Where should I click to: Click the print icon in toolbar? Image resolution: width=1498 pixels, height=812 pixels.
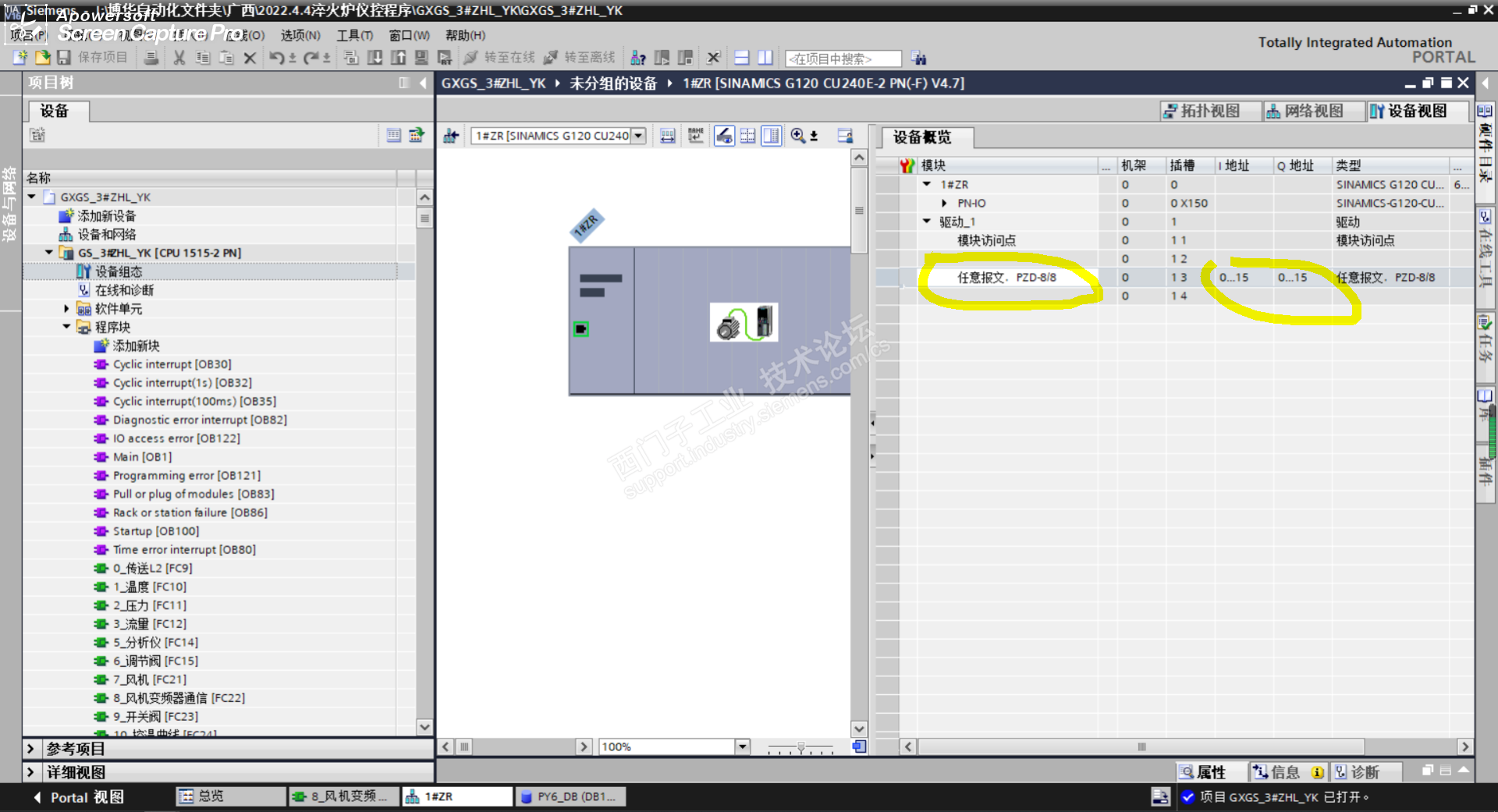click(152, 58)
